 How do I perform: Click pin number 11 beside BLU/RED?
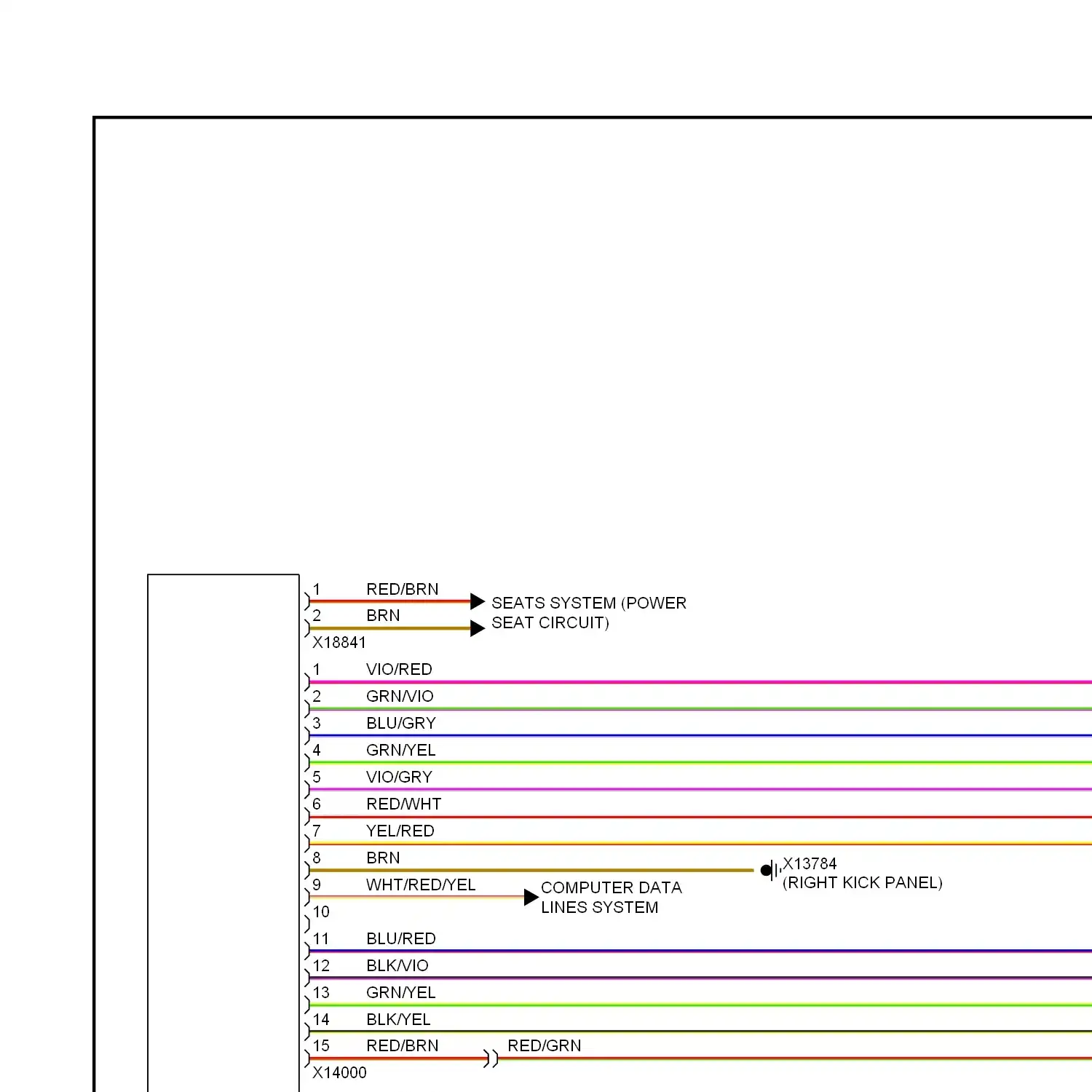(x=321, y=938)
